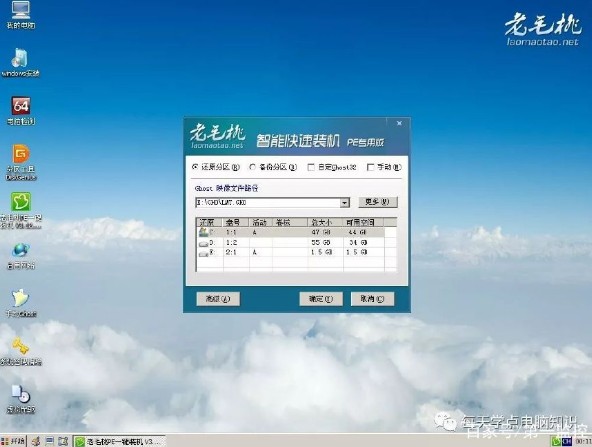Open the 开始 start menu button

click(x=13, y=441)
